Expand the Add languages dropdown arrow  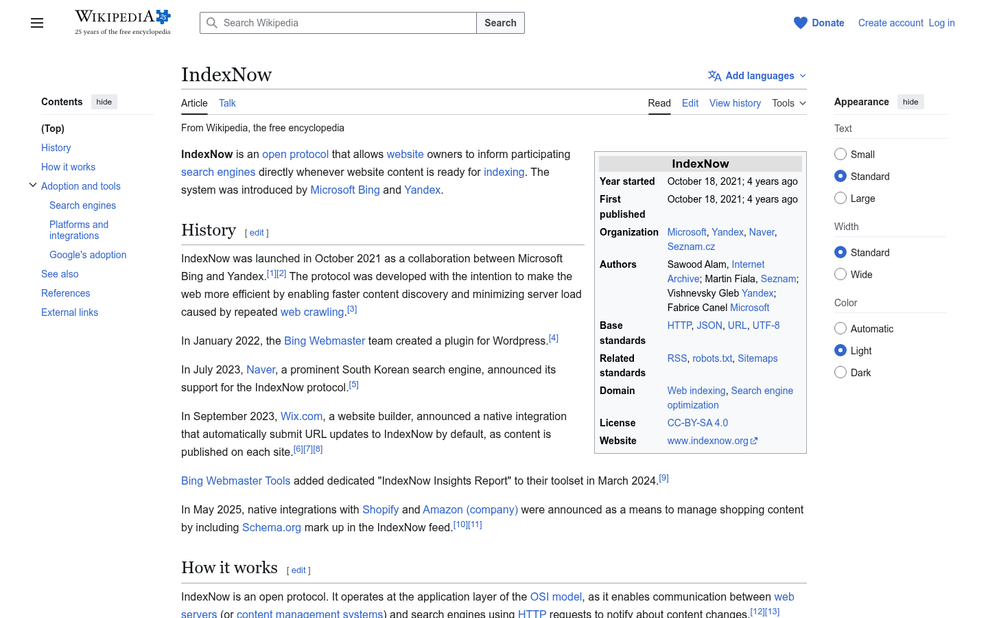[803, 76]
